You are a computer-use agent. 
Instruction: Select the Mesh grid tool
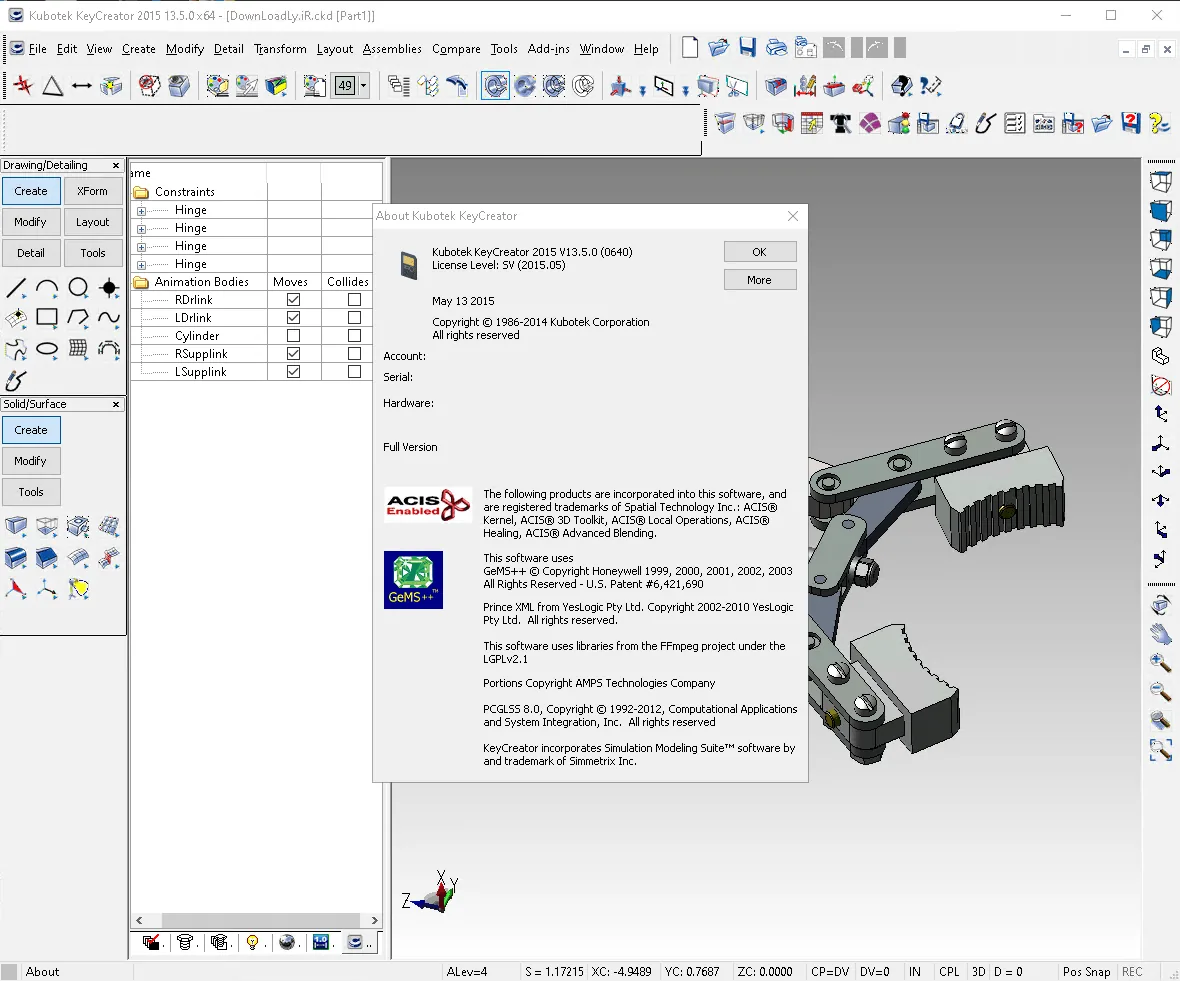78,348
